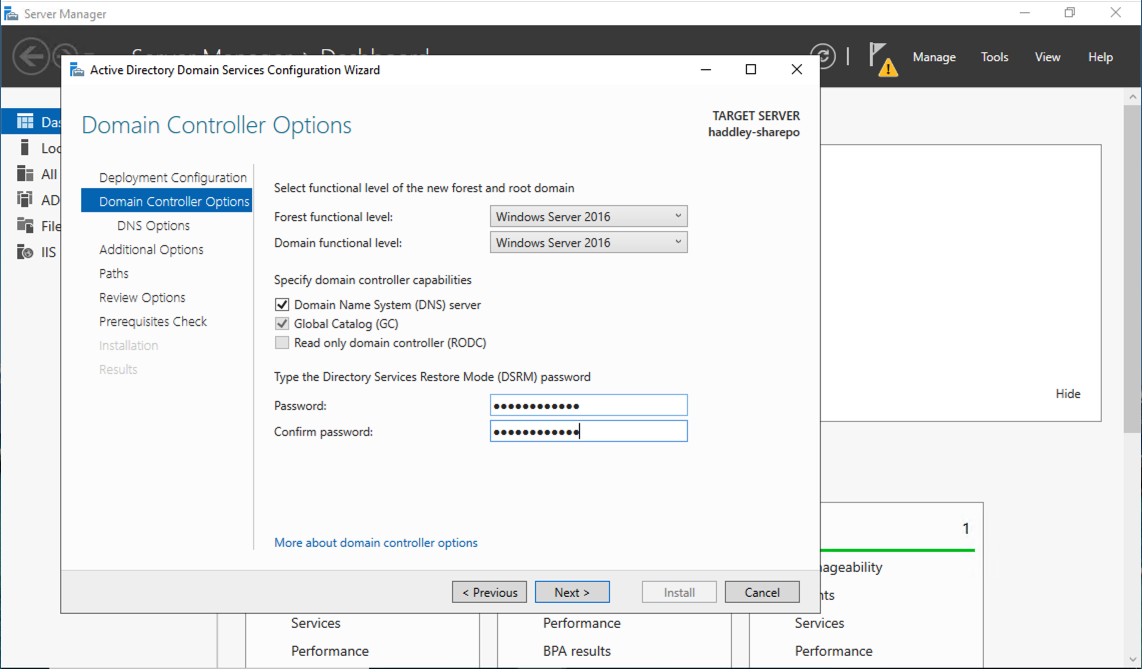This screenshot has width=1142, height=669.
Task: Go to Paths step
Action: click(114, 274)
